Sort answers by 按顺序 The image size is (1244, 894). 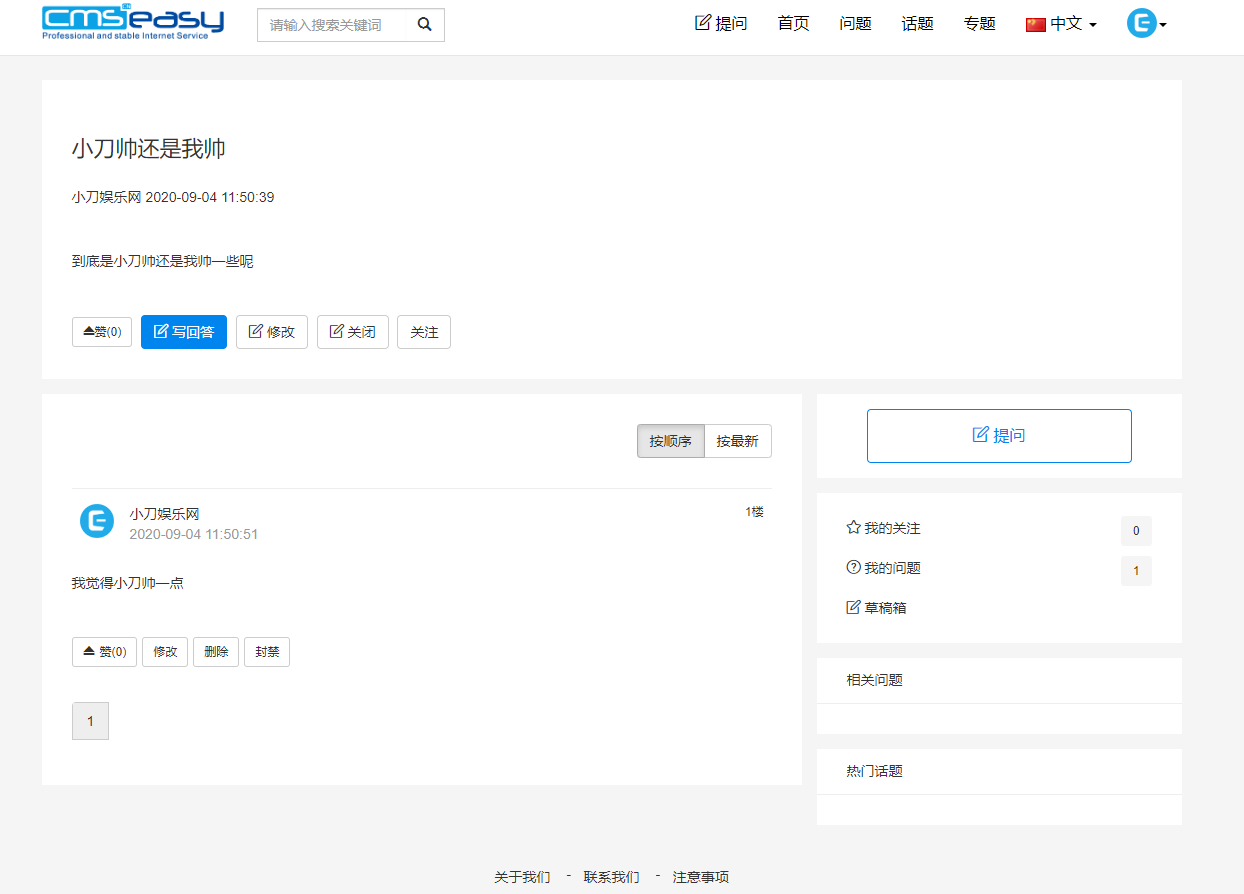pyautogui.click(x=670, y=441)
